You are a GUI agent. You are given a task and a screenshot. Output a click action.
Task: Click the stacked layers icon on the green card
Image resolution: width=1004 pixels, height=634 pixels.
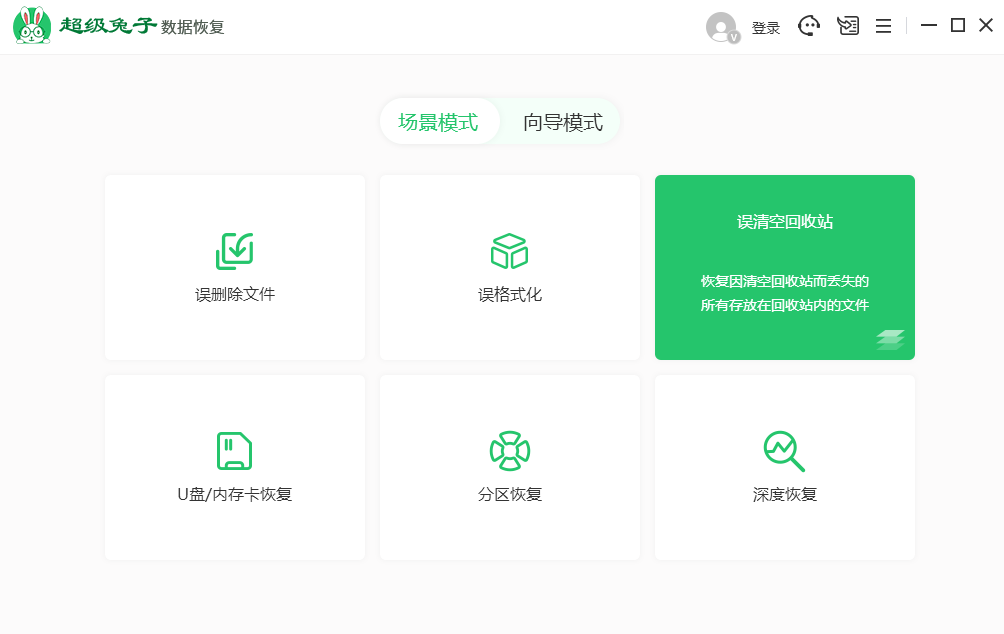coord(892,340)
